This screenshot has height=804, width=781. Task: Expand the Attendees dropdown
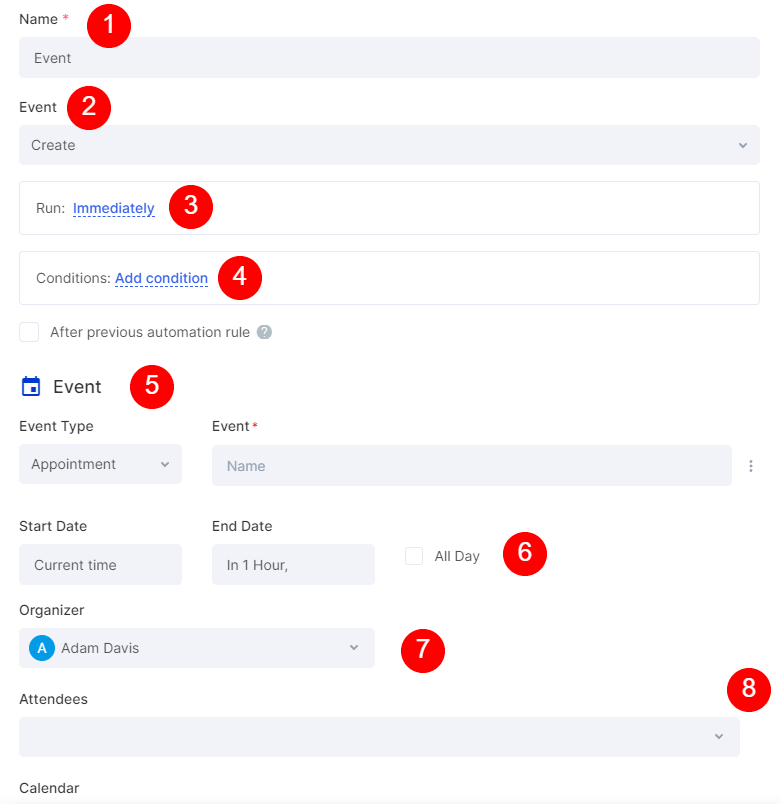[379, 737]
